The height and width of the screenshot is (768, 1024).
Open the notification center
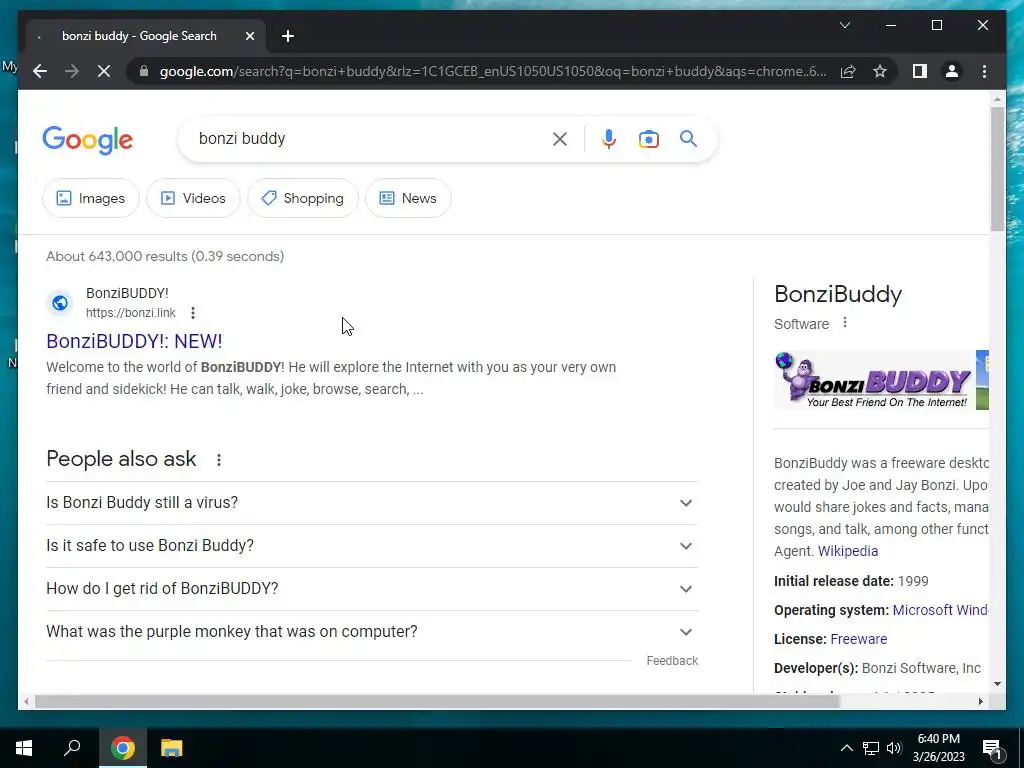[x=992, y=748]
